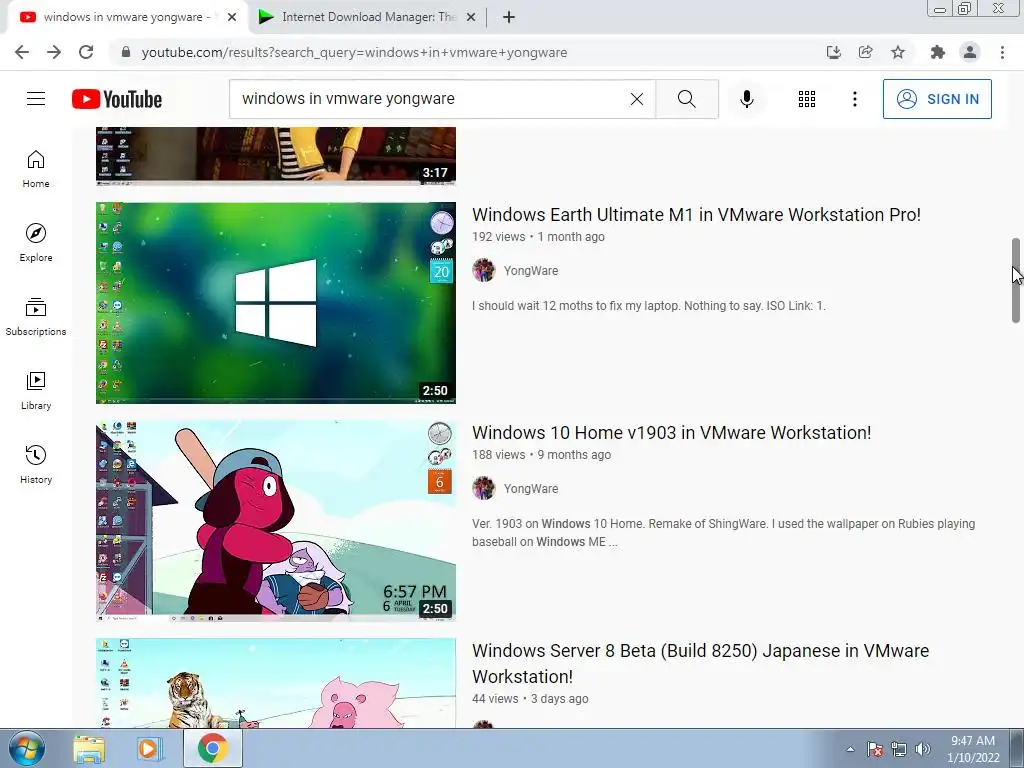The width and height of the screenshot is (1024, 768).
Task: Click the 'Ver. 1903 on Windows 10 Home' description
Action: coord(724,532)
